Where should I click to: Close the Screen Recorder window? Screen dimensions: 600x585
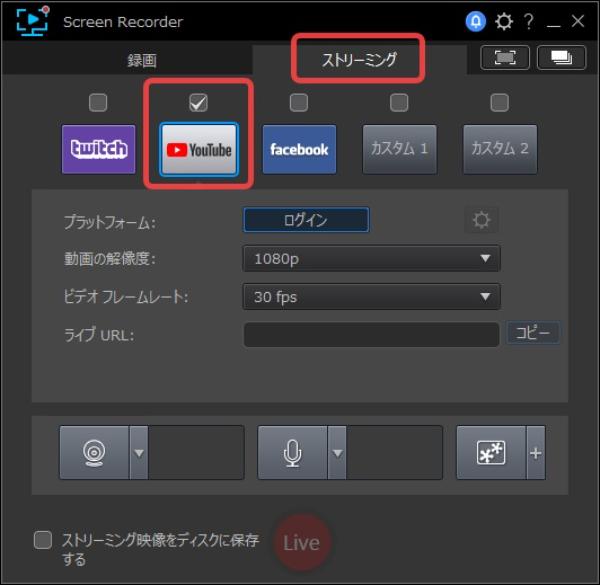578,21
